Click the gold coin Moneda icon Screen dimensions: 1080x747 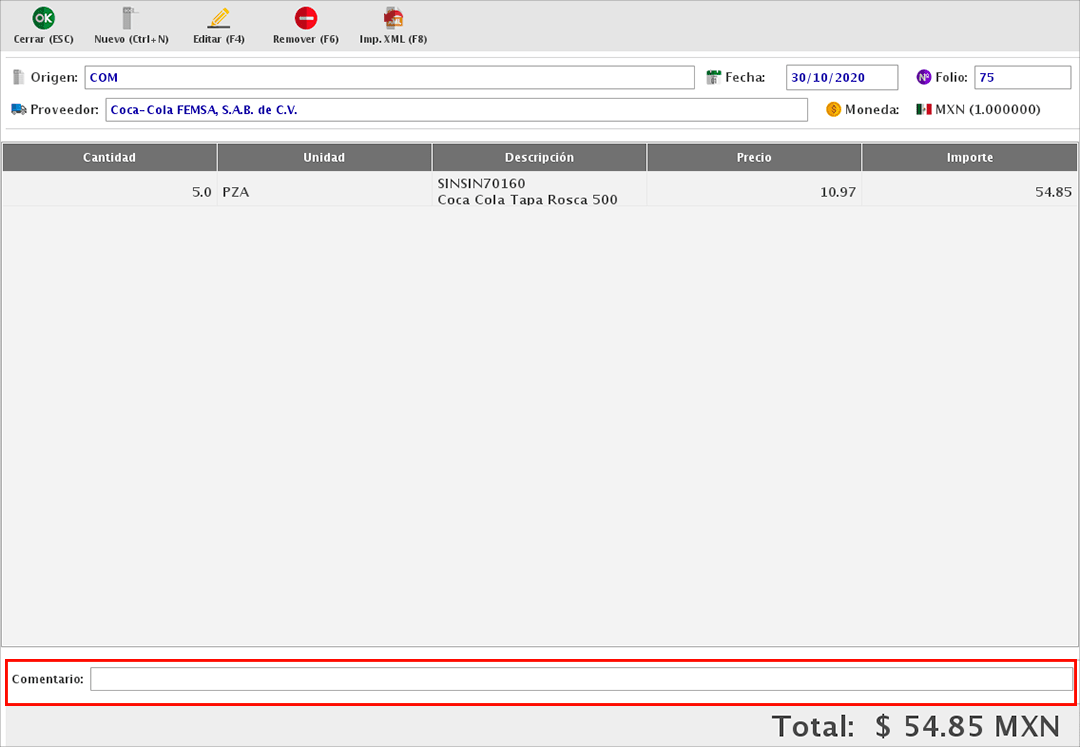833,109
